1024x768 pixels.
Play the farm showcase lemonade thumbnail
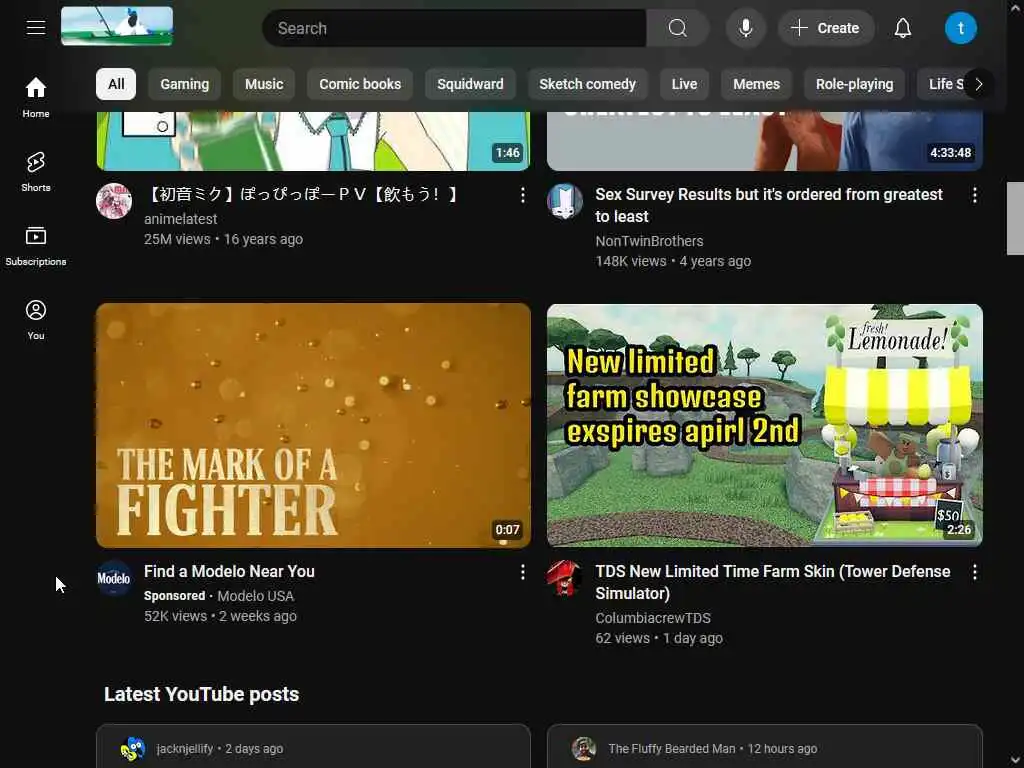765,425
